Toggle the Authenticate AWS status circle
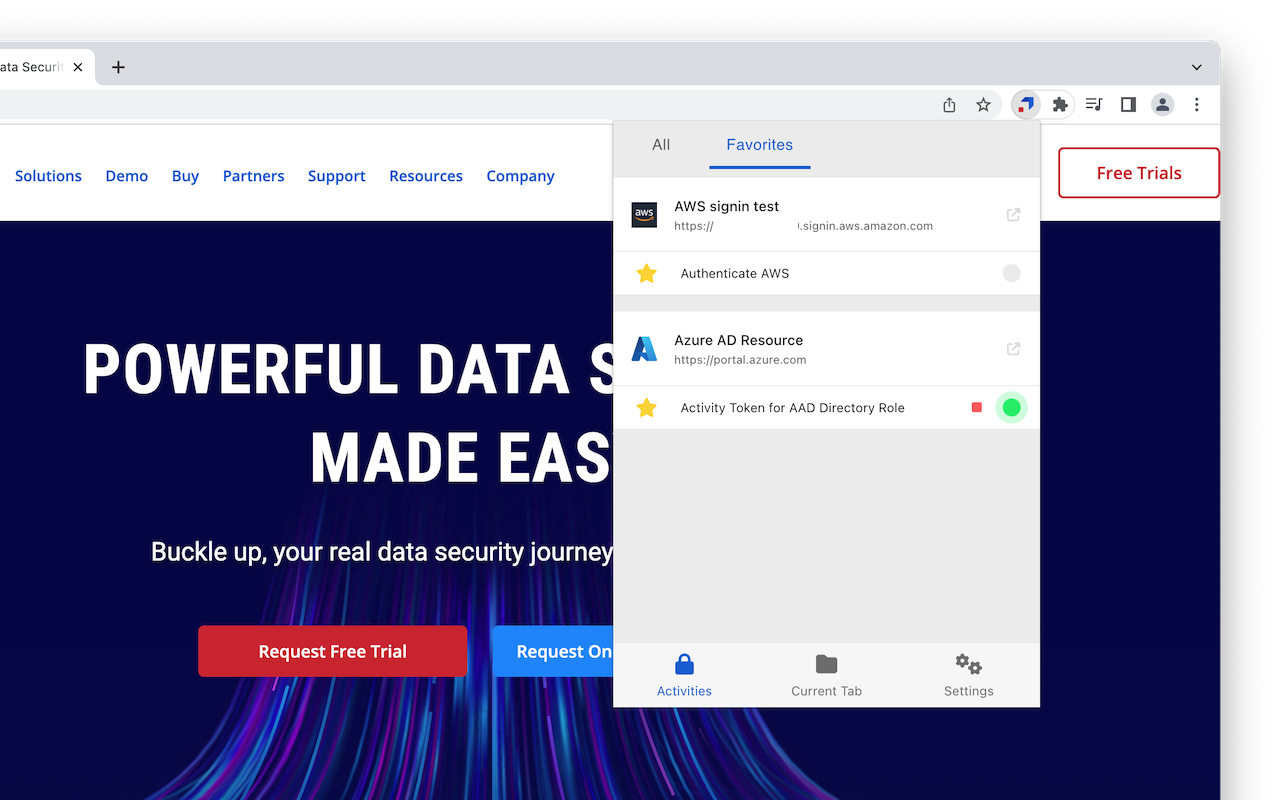The height and width of the screenshot is (800, 1280). pos(1011,273)
